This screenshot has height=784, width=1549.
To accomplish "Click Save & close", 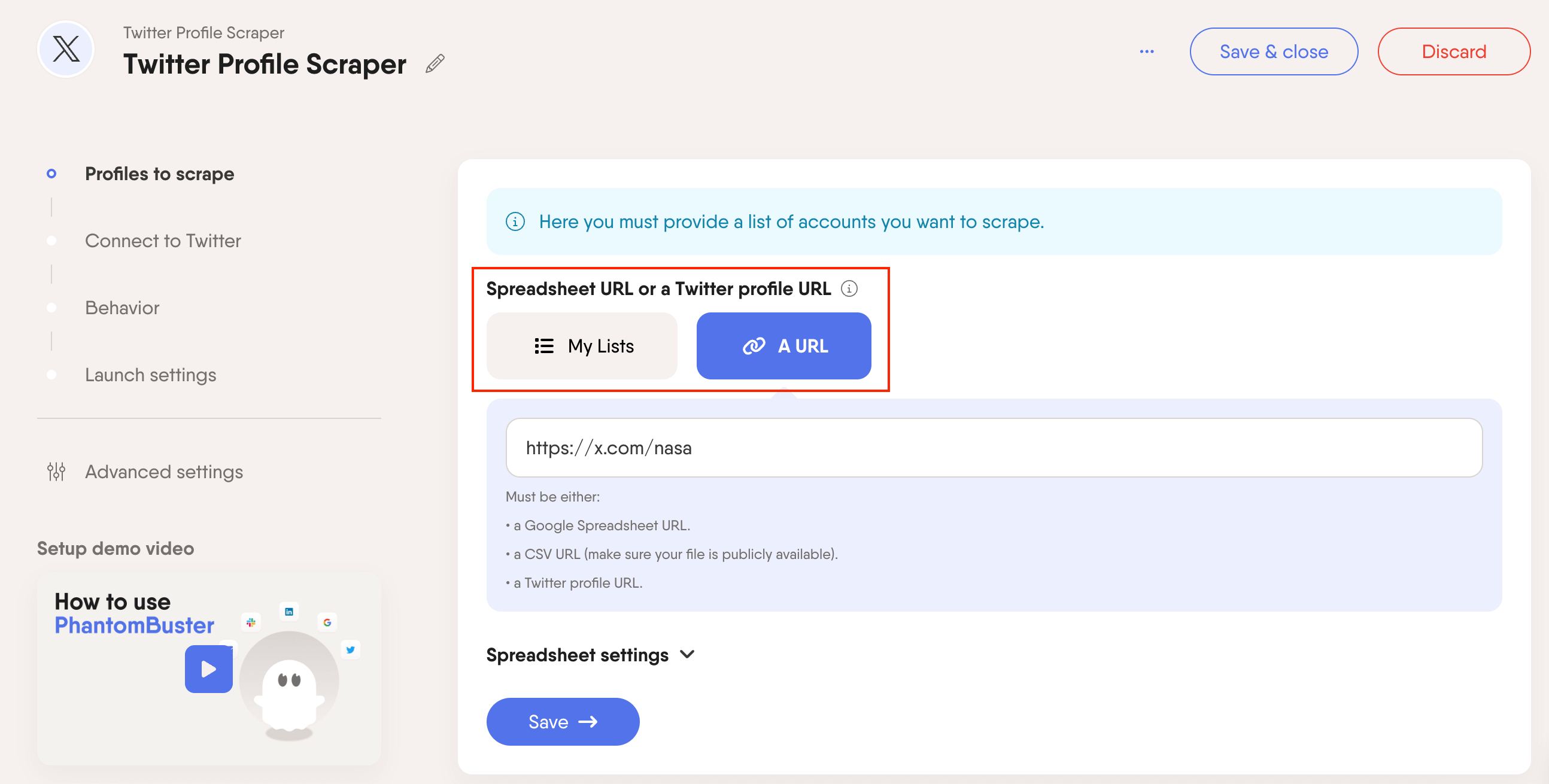I will 1273,51.
